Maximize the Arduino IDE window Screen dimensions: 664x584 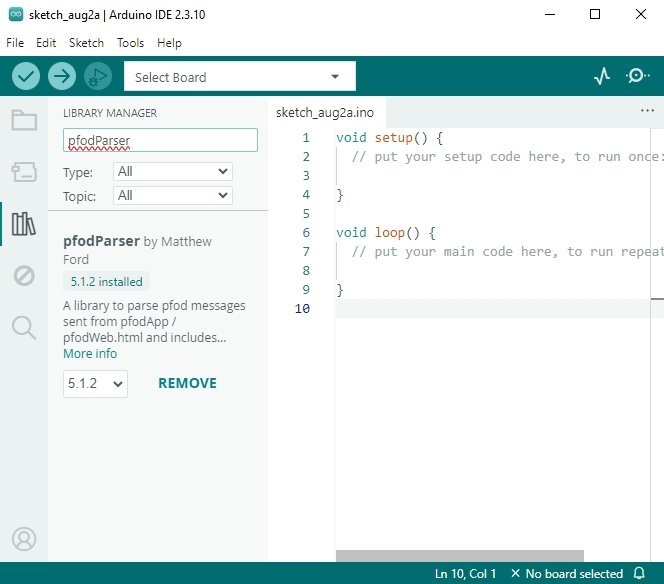(x=595, y=14)
